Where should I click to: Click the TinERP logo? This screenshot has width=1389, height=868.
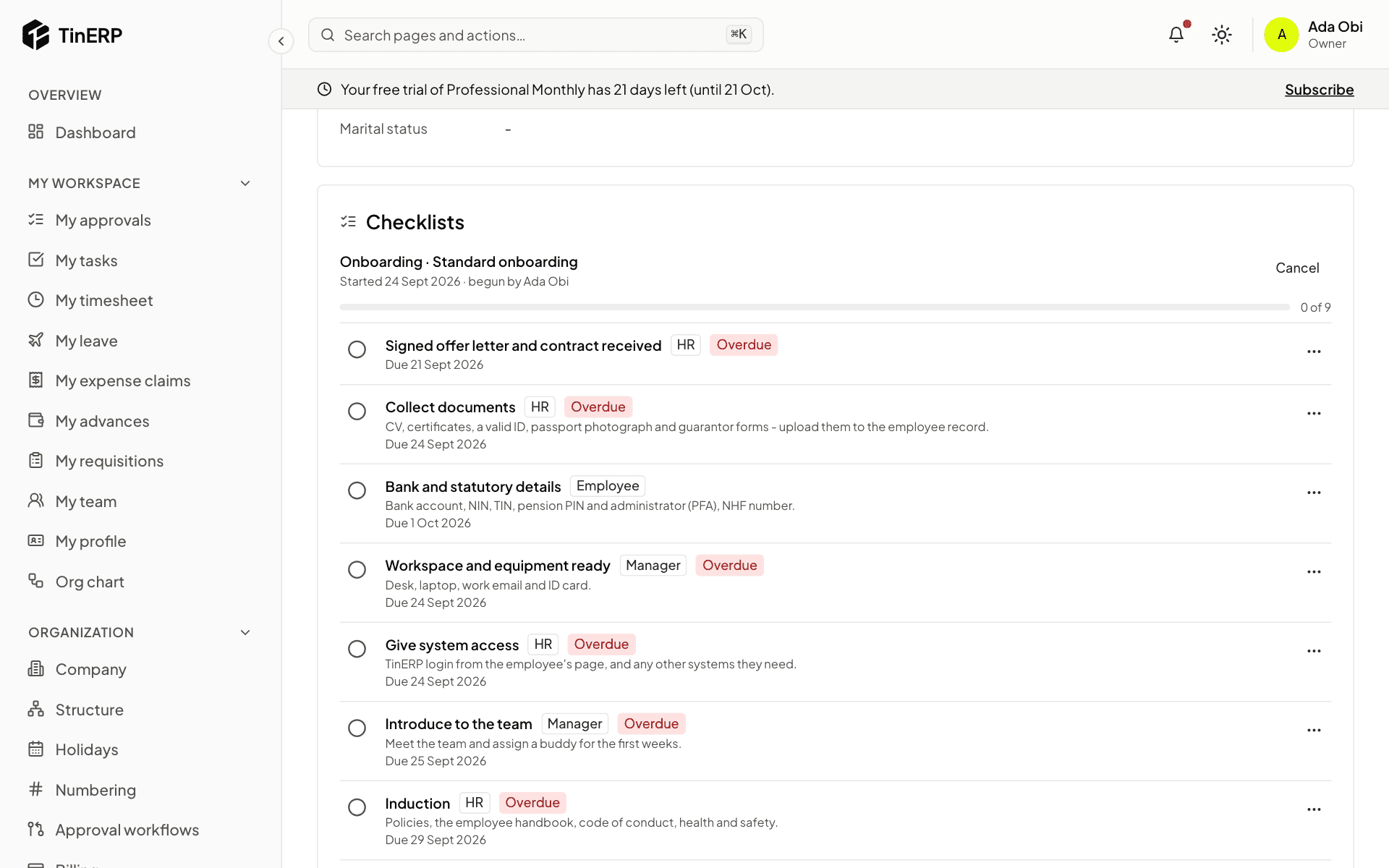72,35
